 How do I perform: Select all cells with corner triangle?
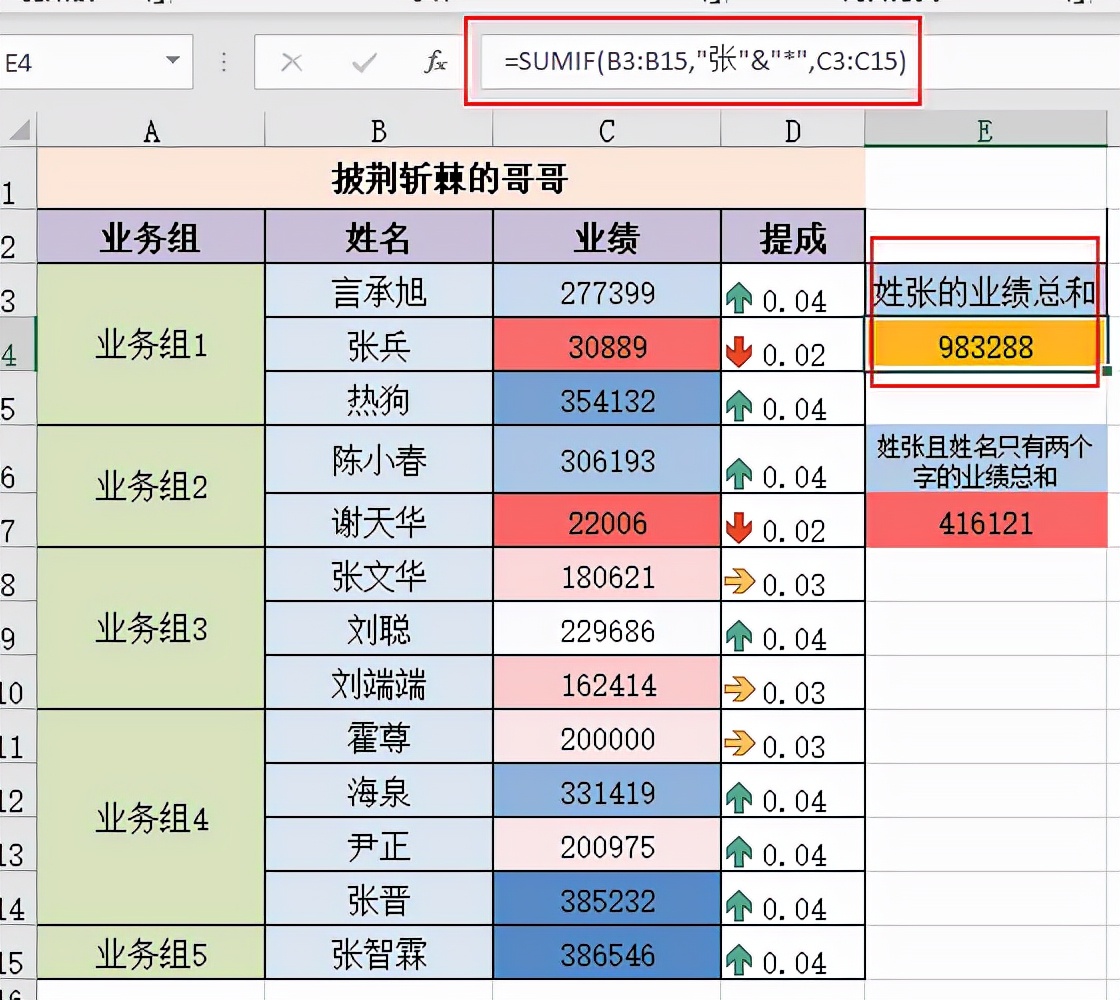(19, 130)
